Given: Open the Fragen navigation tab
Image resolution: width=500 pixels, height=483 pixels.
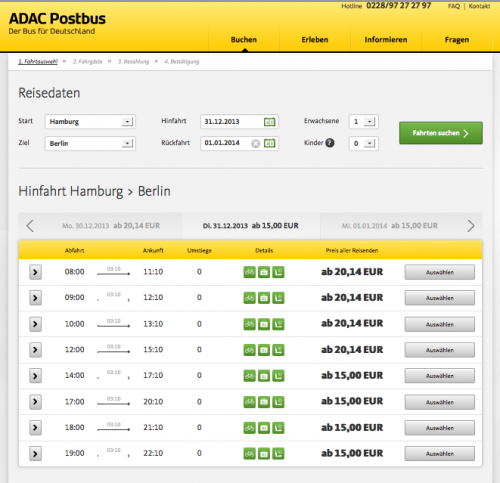Looking at the screenshot, I should click(457, 40).
